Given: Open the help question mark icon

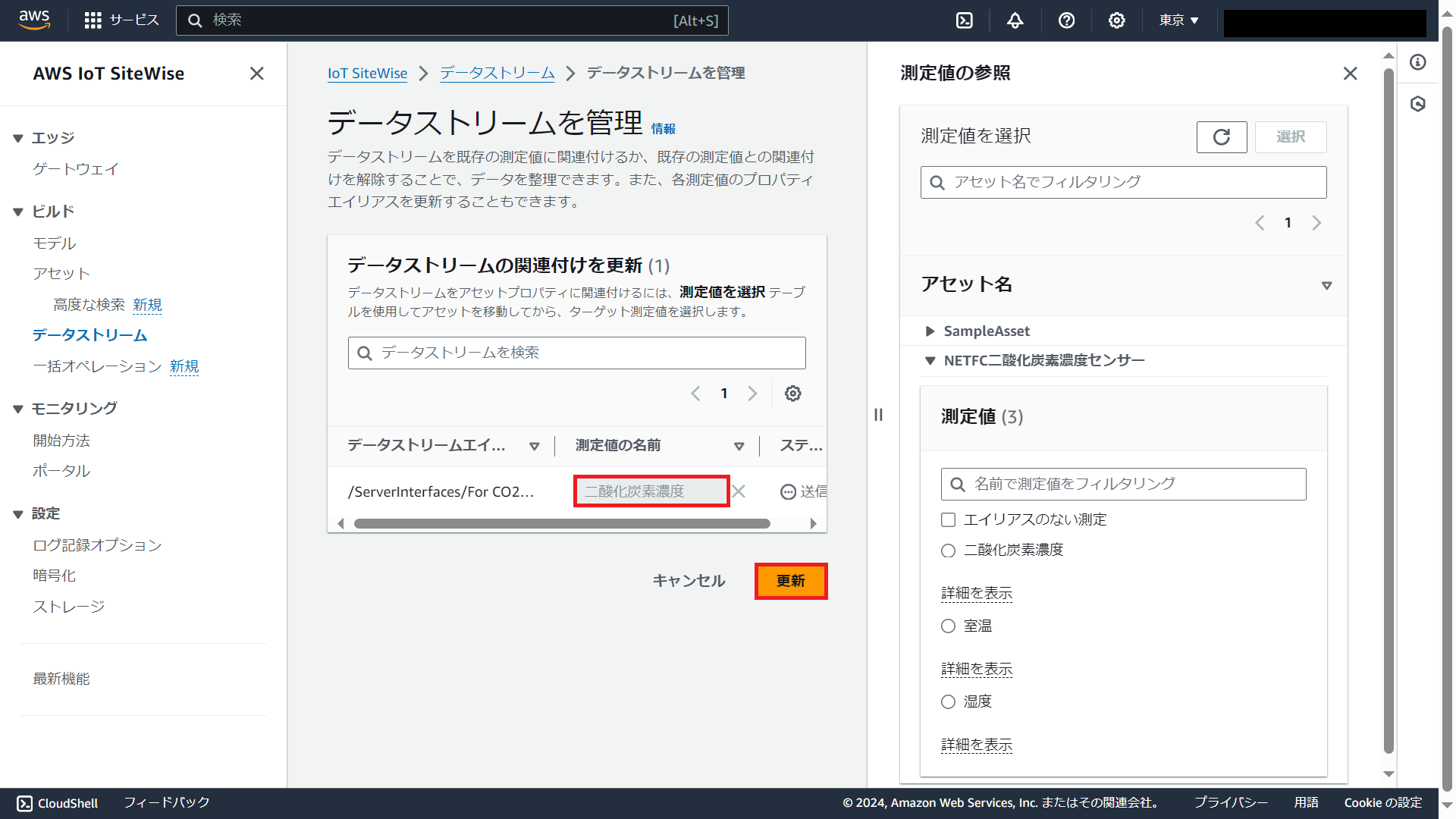Looking at the screenshot, I should (x=1067, y=20).
